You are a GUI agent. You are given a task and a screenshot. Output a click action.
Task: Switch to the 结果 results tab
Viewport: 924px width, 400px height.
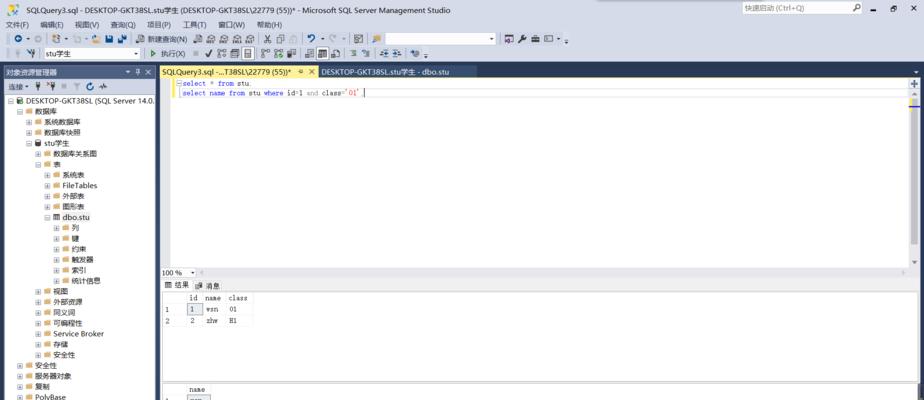click(x=177, y=285)
